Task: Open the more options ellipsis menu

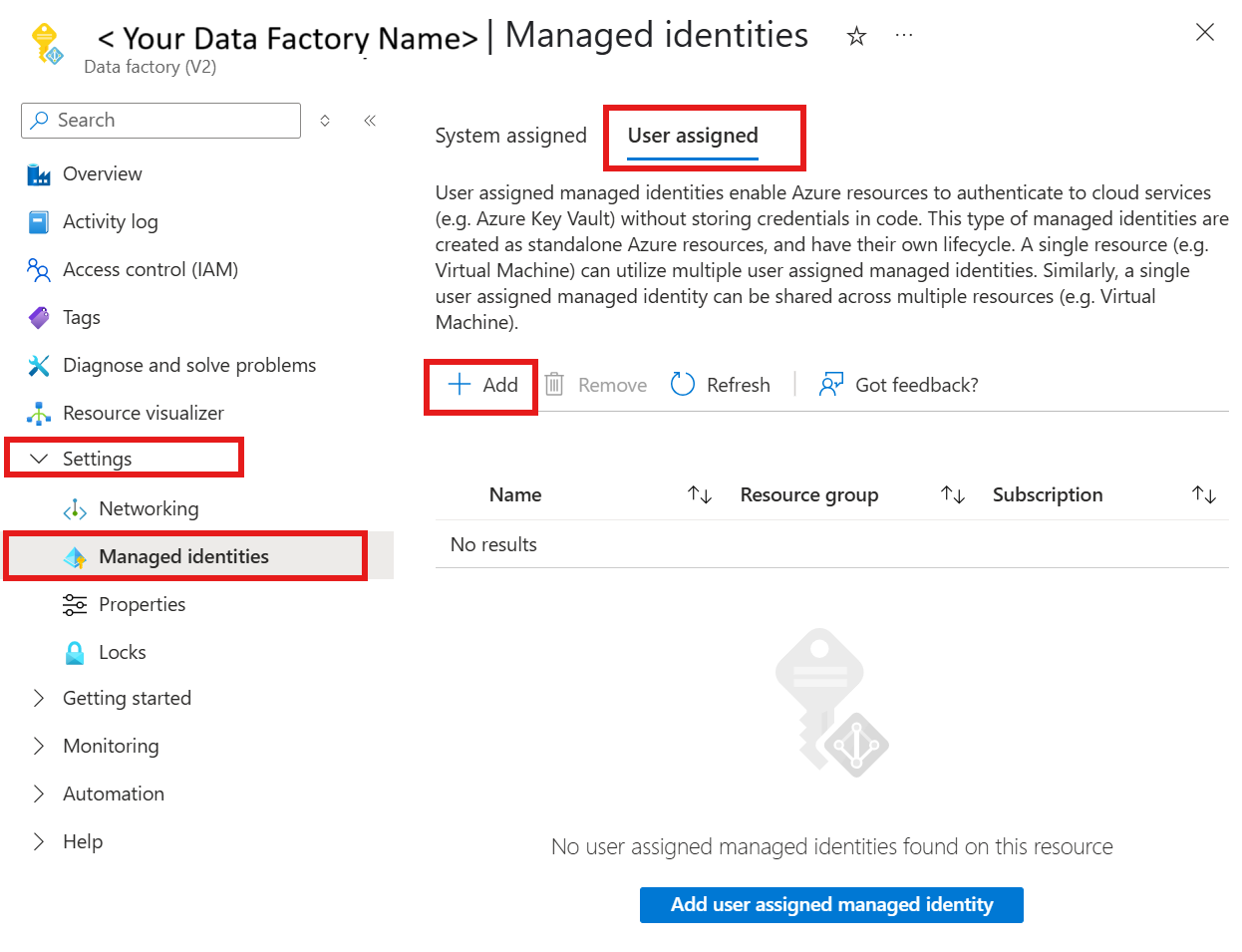Action: coord(903,36)
